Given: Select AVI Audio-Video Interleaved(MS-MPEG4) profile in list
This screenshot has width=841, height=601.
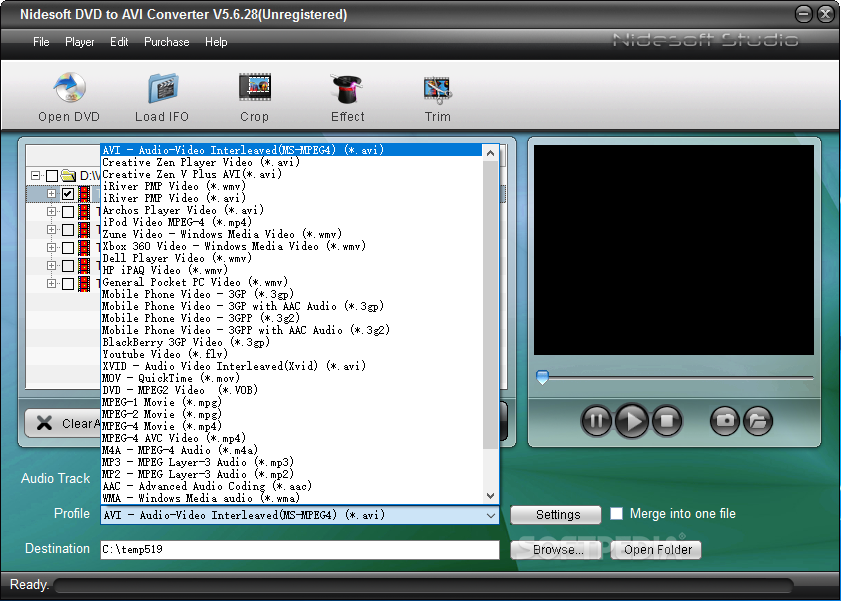Looking at the screenshot, I should tap(292, 150).
